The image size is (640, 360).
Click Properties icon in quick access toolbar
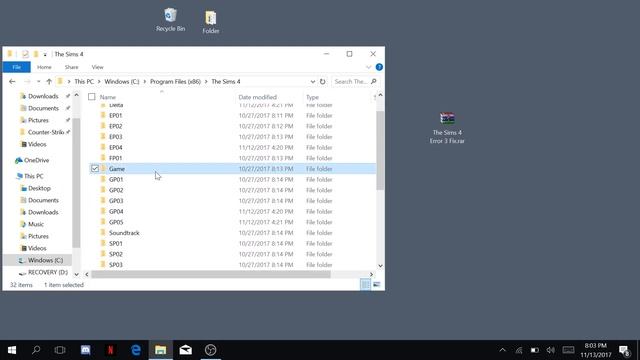[25, 54]
